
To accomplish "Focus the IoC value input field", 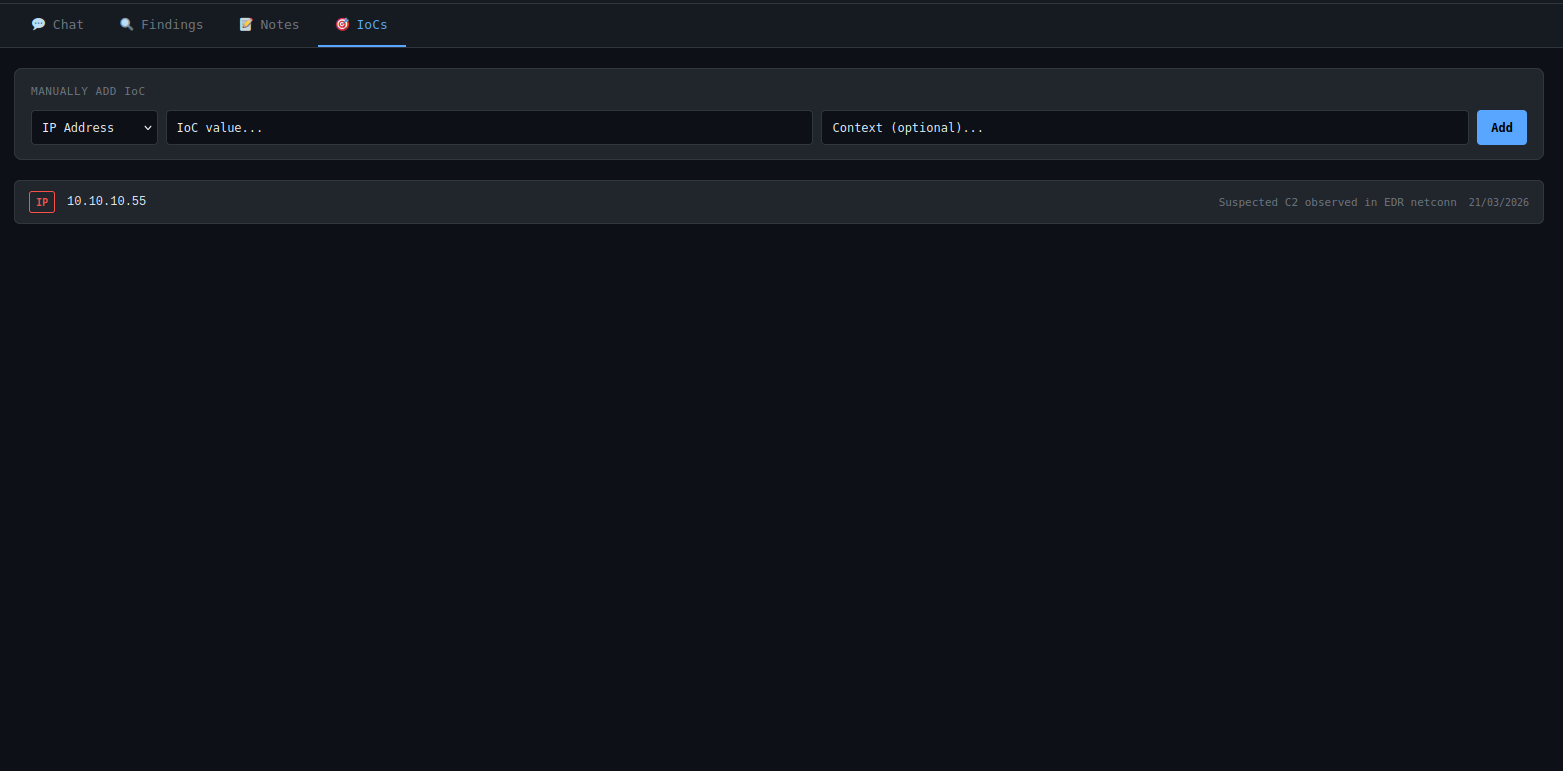I will (489, 128).
